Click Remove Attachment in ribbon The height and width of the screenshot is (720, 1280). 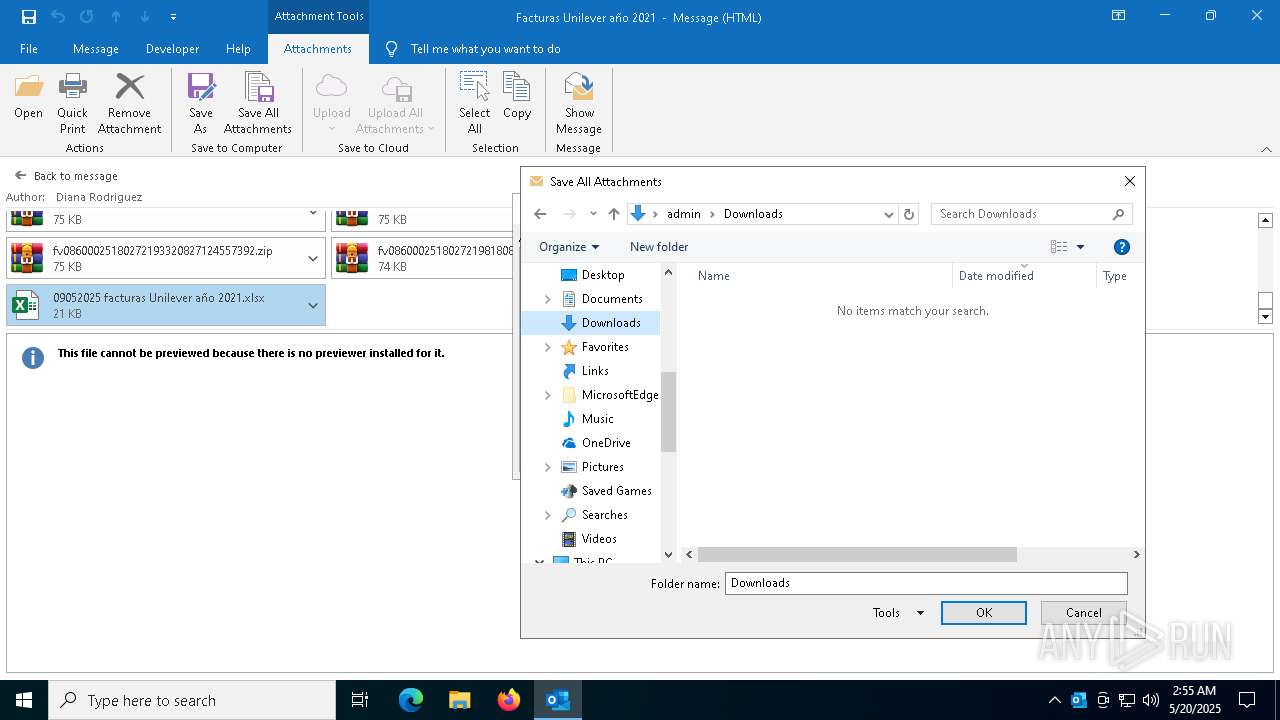coord(129,103)
